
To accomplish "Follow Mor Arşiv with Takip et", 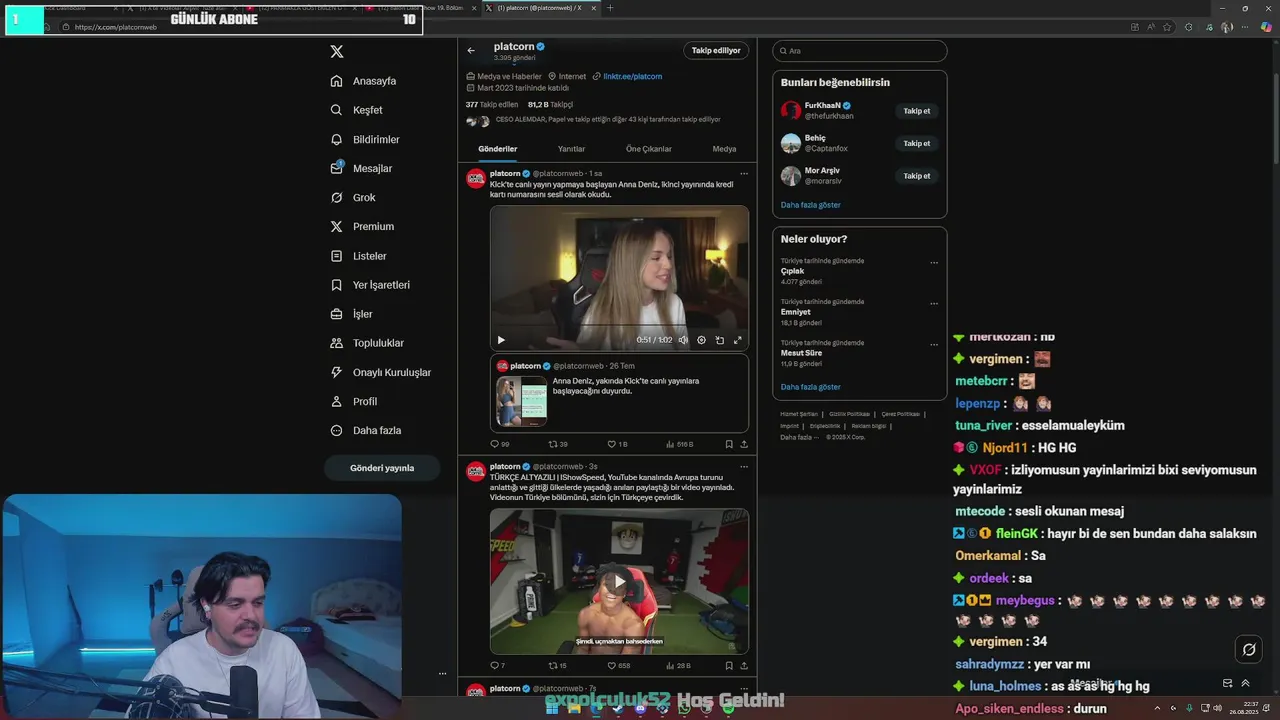I will (917, 176).
